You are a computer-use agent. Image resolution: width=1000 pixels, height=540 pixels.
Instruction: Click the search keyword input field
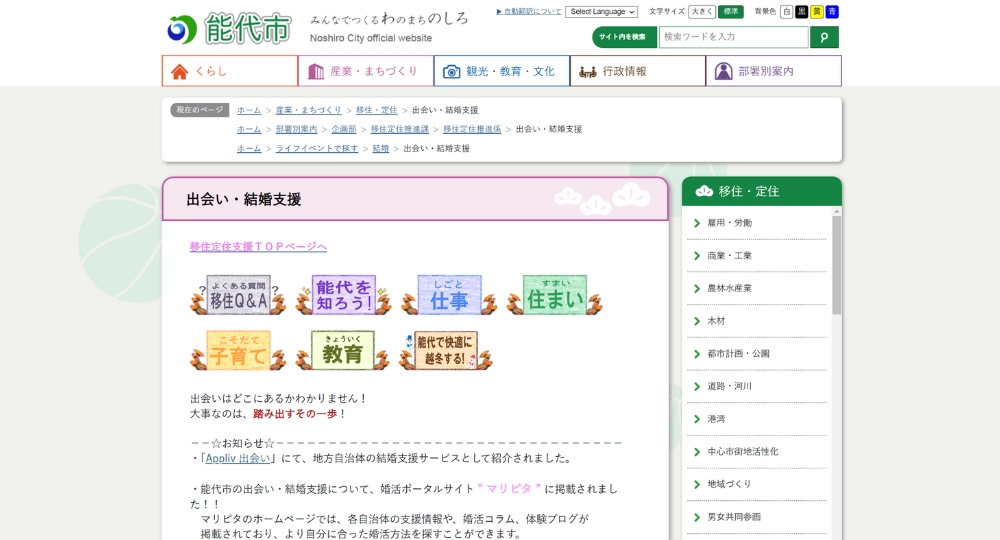pos(733,37)
